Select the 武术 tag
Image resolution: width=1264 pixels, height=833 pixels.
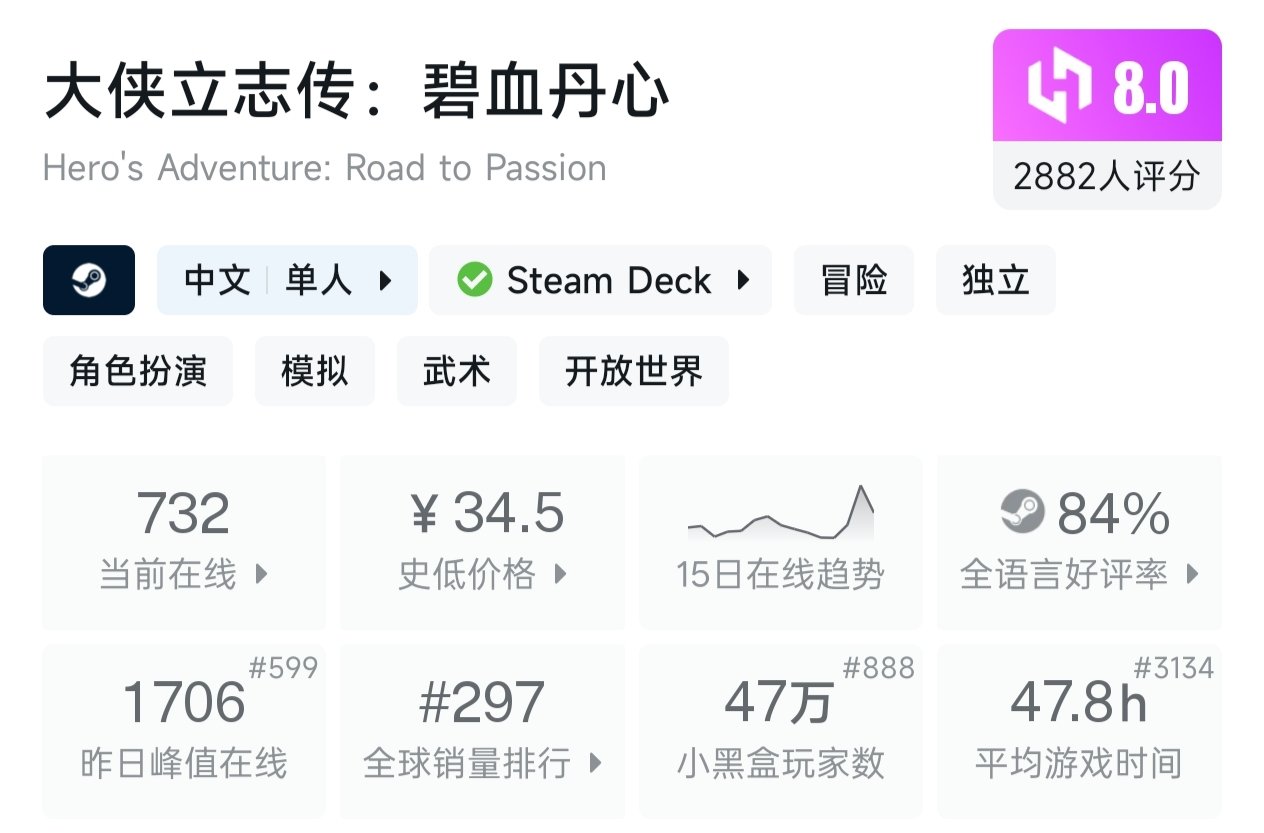457,371
